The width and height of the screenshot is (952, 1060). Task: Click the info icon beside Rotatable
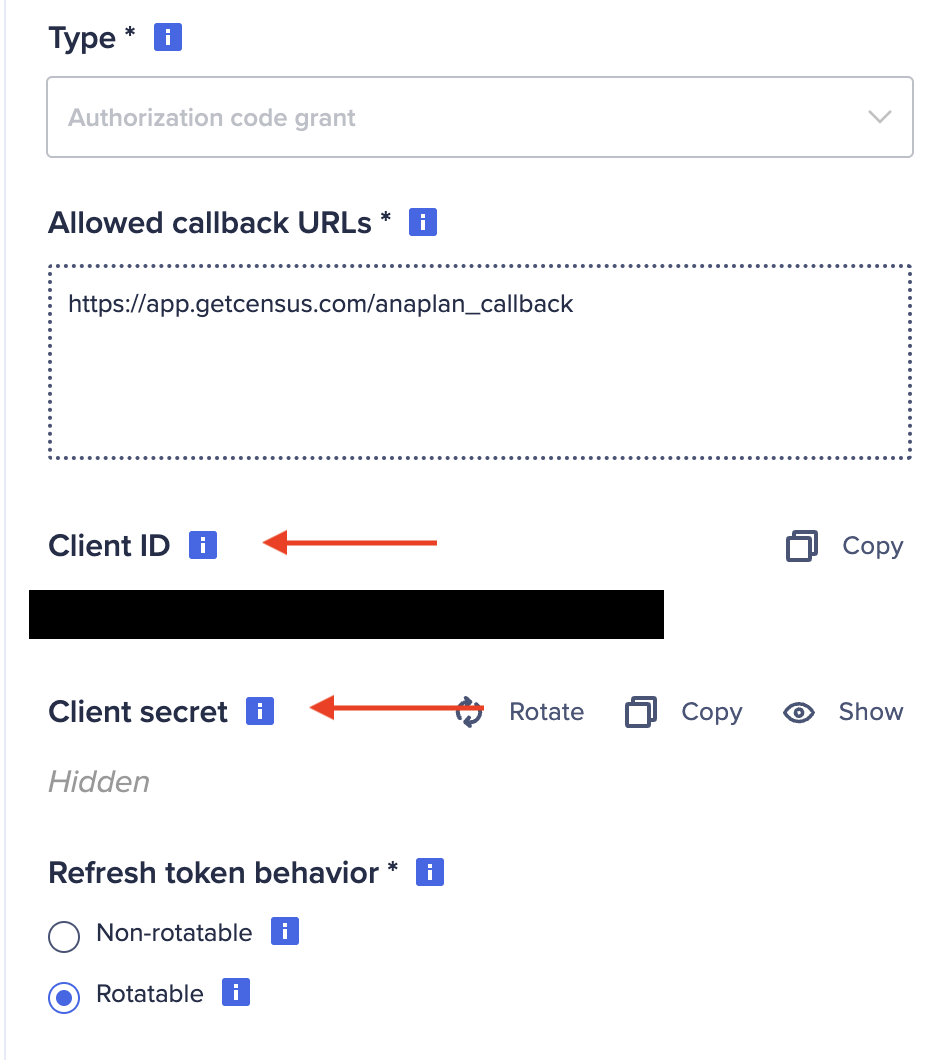click(236, 993)
